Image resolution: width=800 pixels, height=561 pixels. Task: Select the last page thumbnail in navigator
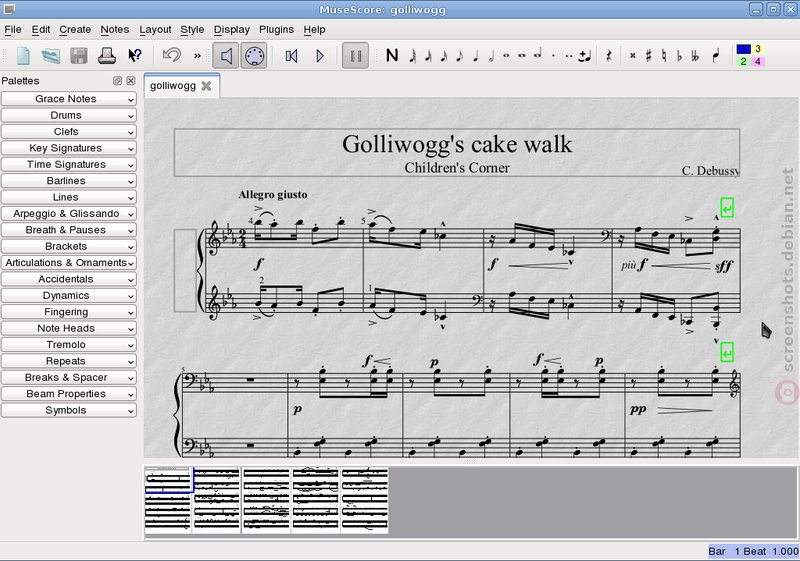[365, 500]
